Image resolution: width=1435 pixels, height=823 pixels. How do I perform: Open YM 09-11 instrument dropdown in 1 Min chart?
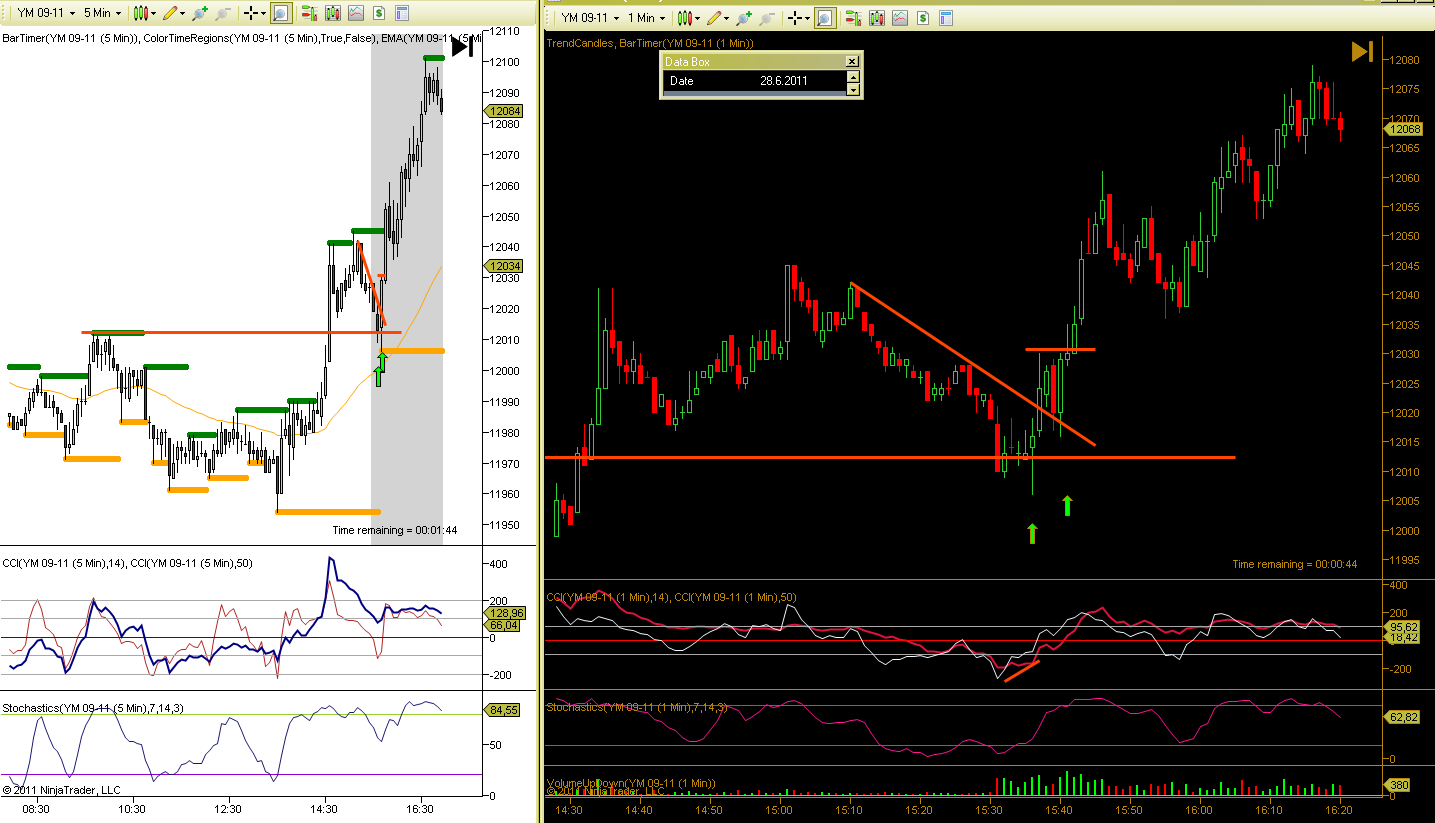(590, 18)
